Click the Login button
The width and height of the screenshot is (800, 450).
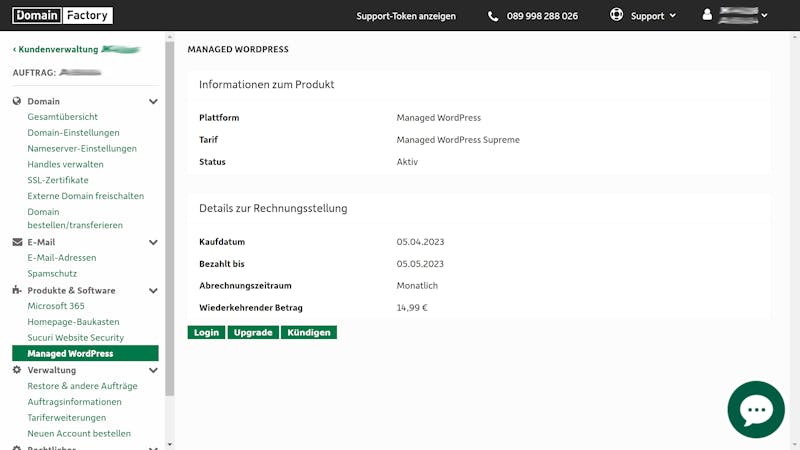tap(206, 332)
